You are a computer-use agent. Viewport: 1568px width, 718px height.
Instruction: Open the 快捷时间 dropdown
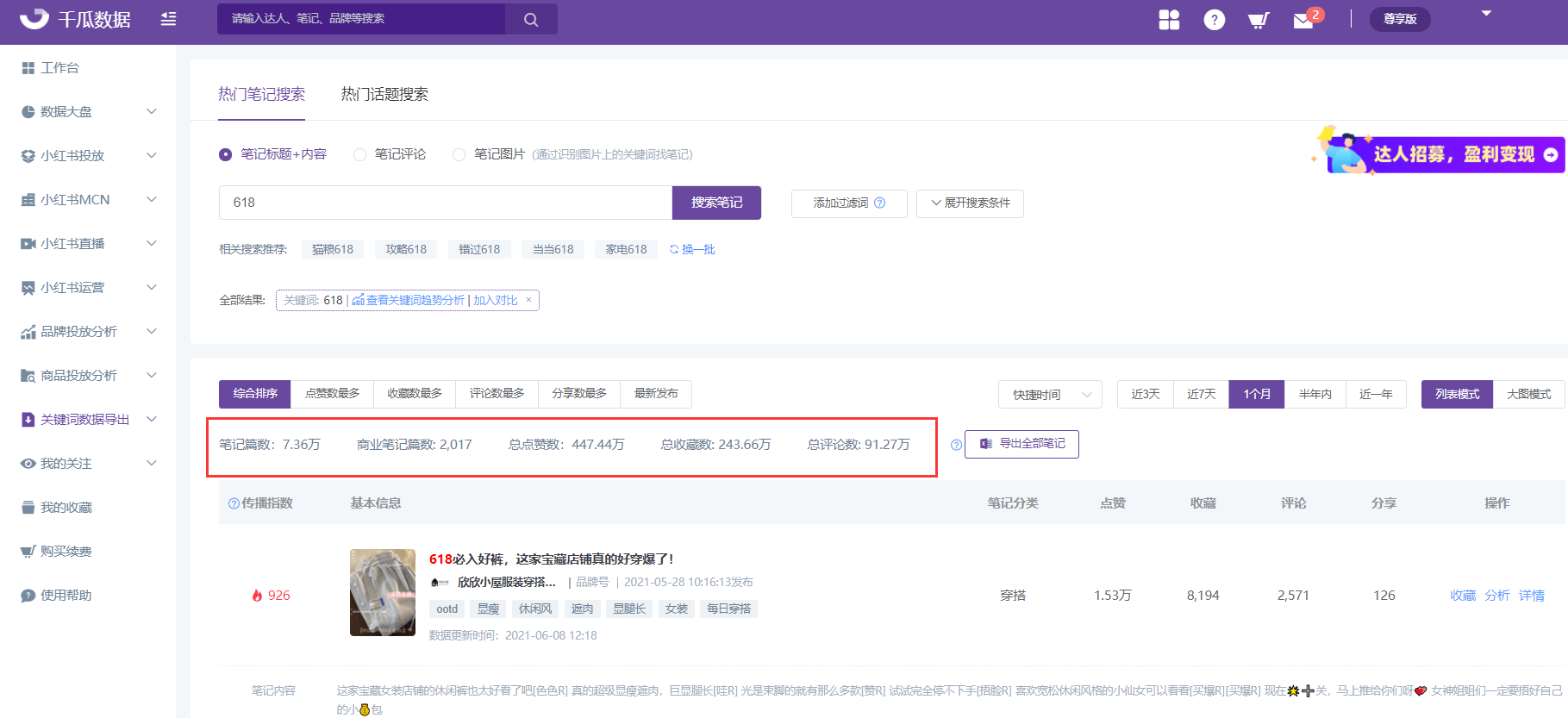[x=1050, y=395]
